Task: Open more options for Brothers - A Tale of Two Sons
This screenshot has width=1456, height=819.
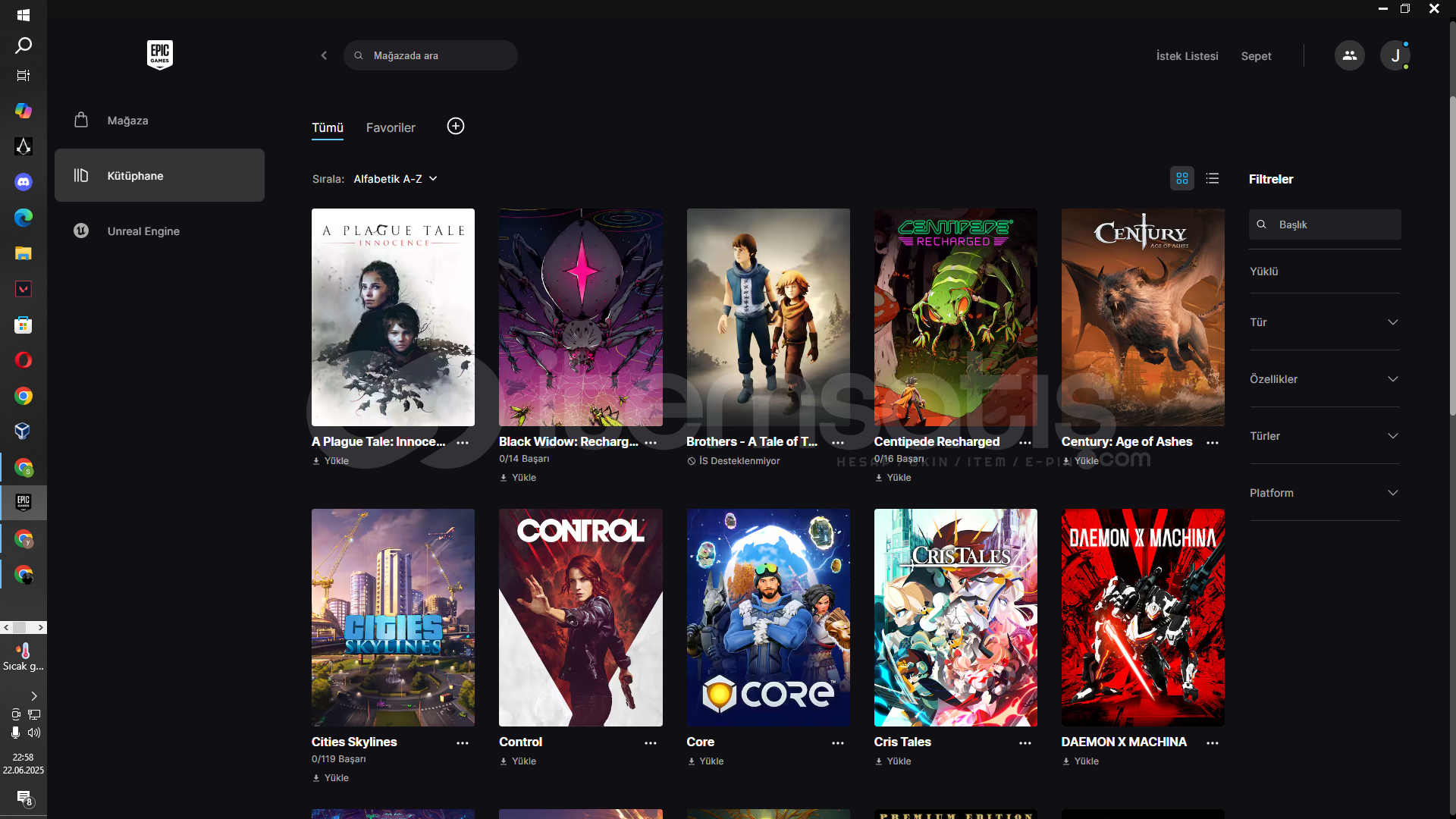Action: 838,442
